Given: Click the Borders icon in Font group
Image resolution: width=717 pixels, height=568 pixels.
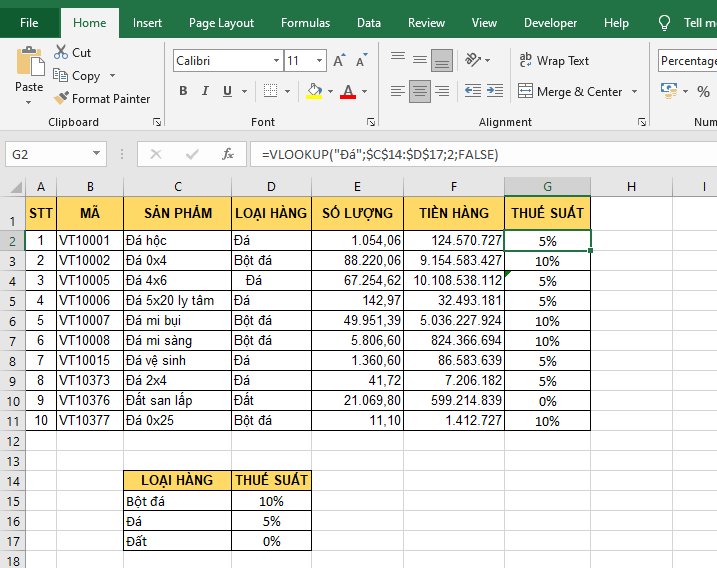Looking at the screenshot, I should [271, 91].
